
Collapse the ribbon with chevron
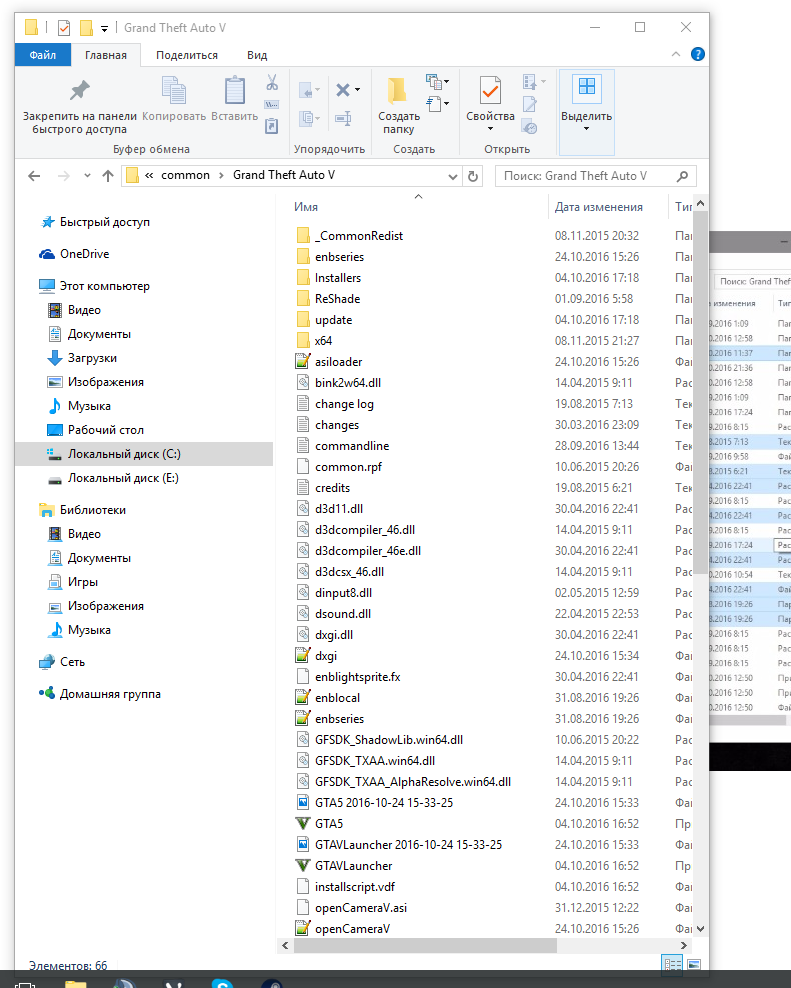pyautogui.click(x=676, y=54)
